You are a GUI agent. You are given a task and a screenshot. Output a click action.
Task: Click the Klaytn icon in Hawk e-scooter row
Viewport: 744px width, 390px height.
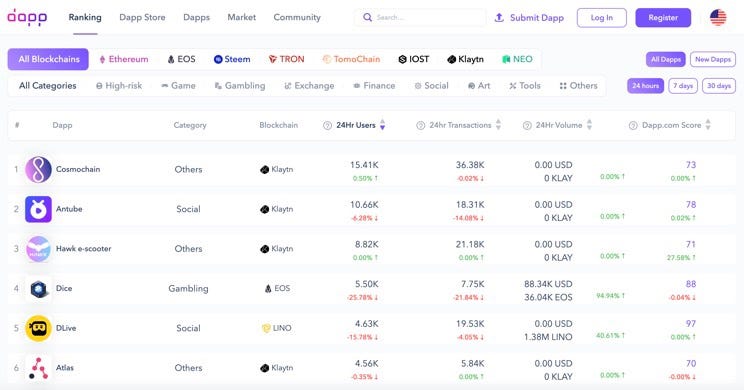click(x=264, y=249)
